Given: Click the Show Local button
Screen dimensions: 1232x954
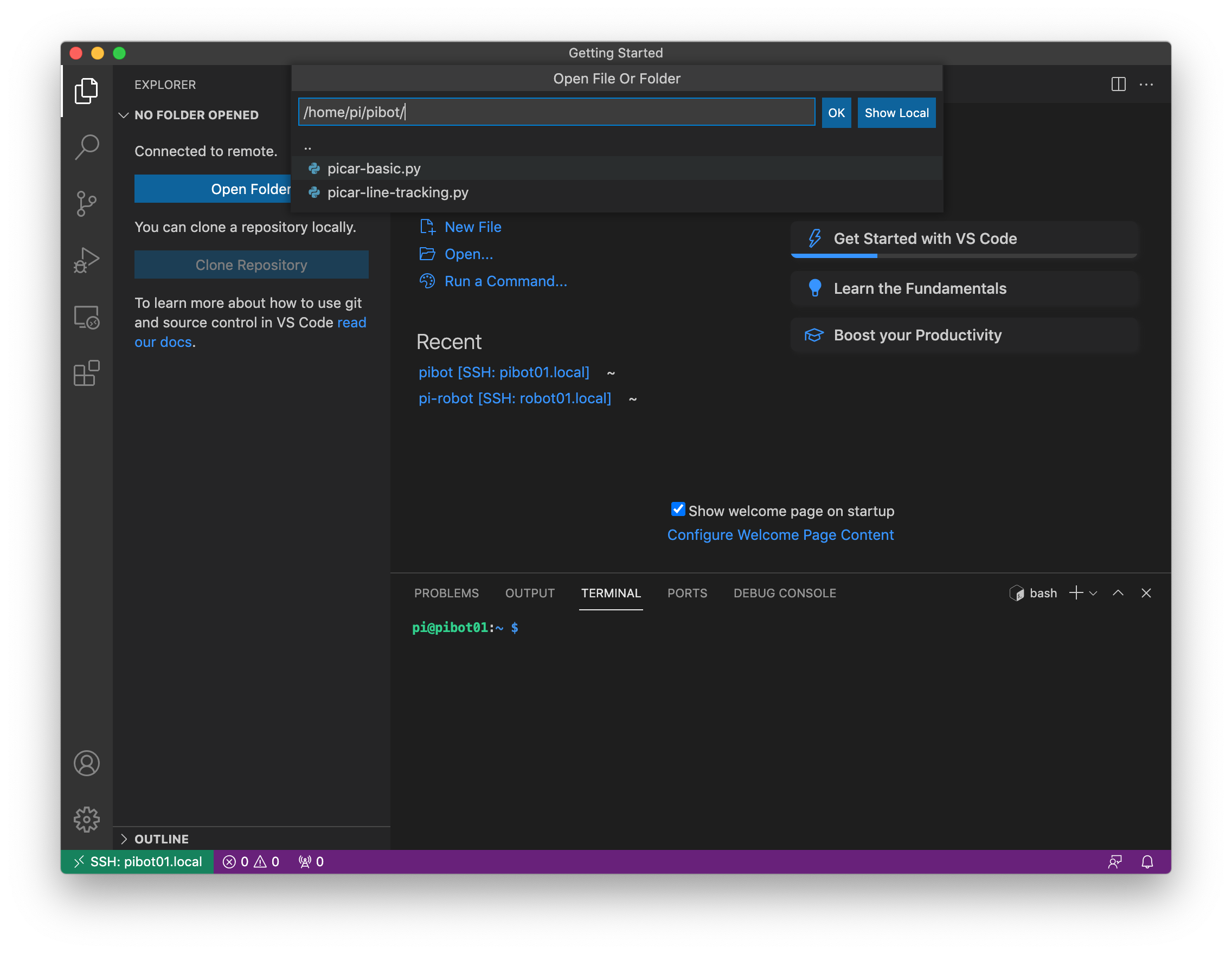Looking at the screenshot, I should click(896, 113).
